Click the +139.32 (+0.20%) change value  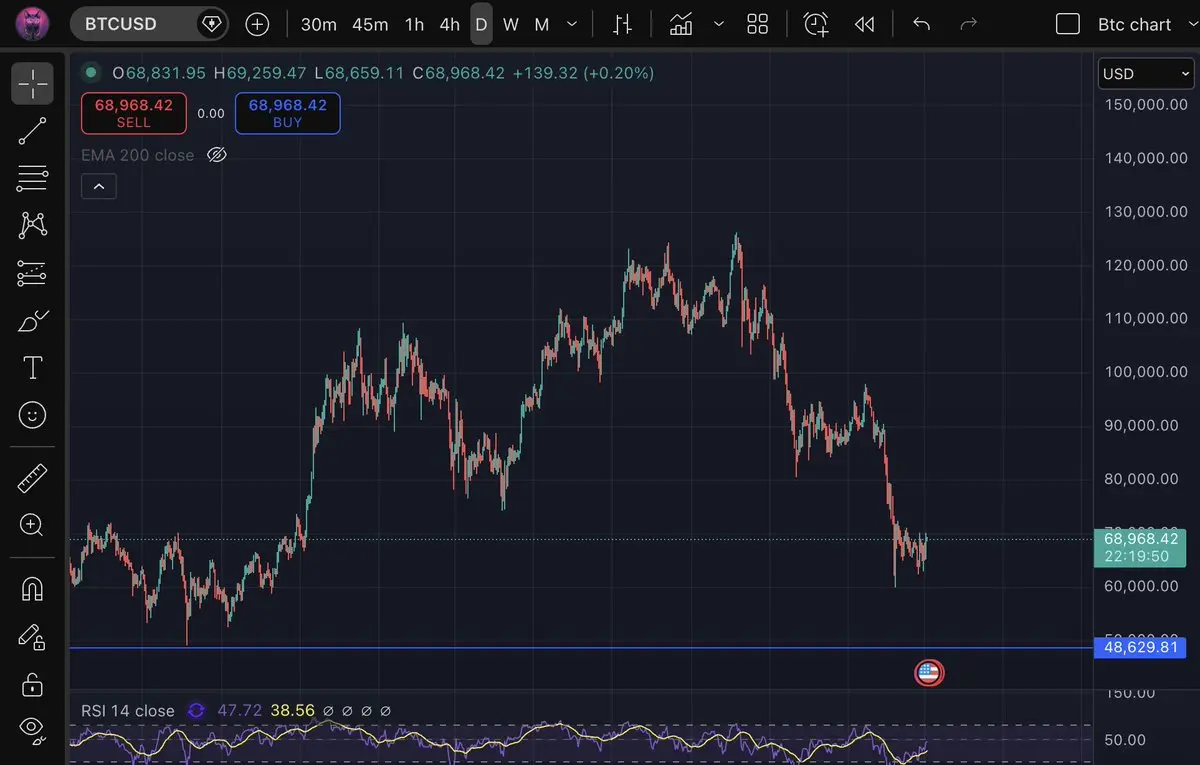[583, 72]
